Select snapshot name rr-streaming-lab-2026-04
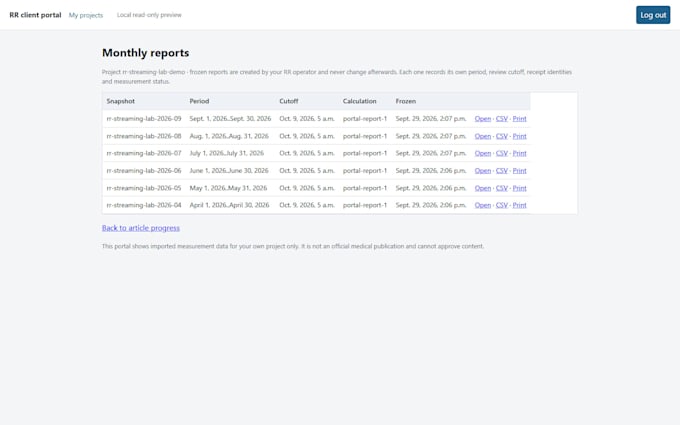This screenshot has width=680, height=425. [x=144, y=205]
